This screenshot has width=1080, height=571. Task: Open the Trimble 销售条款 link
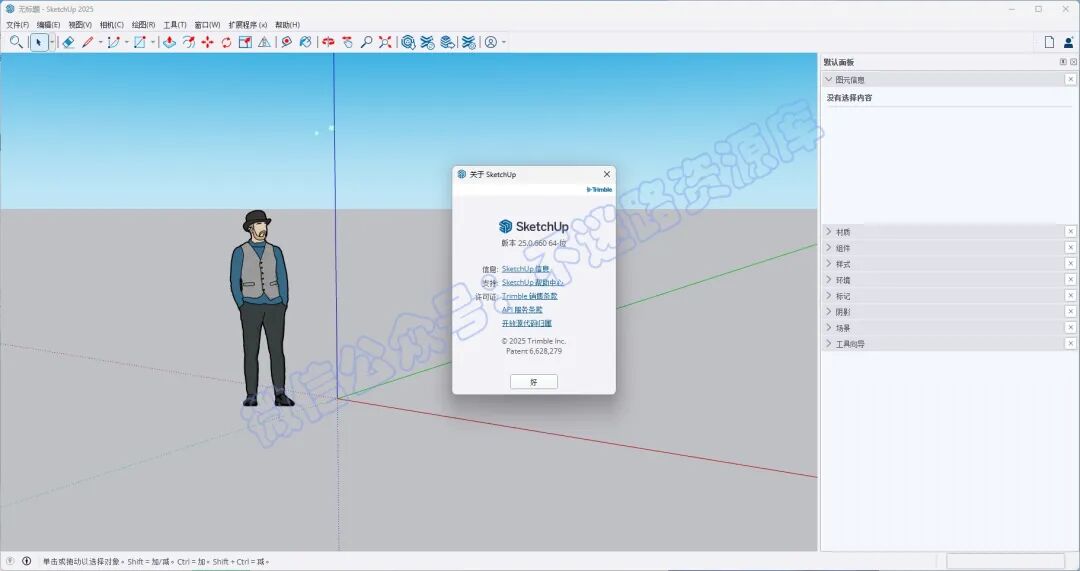[x=530, y=296]
